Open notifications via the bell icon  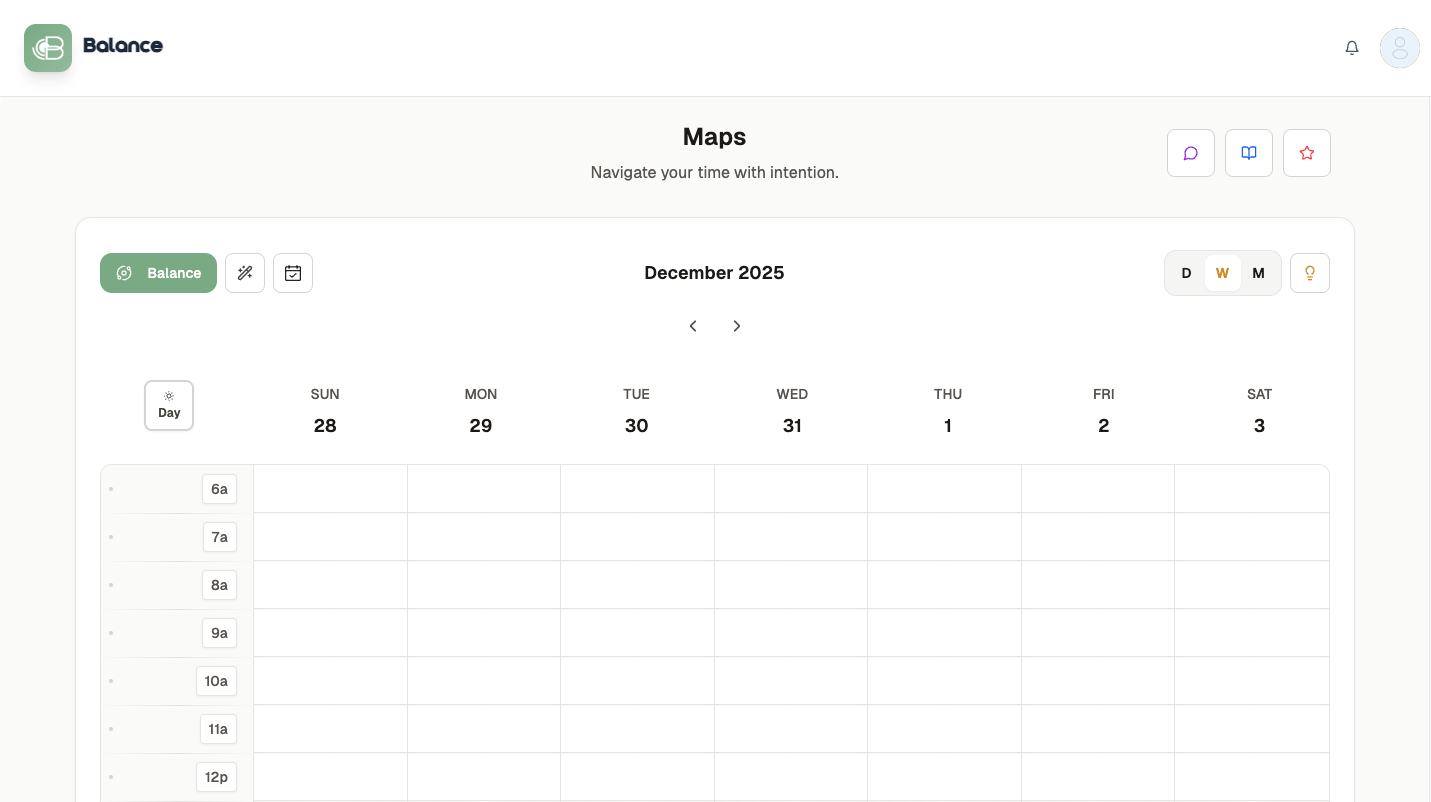click(1352, 47)
